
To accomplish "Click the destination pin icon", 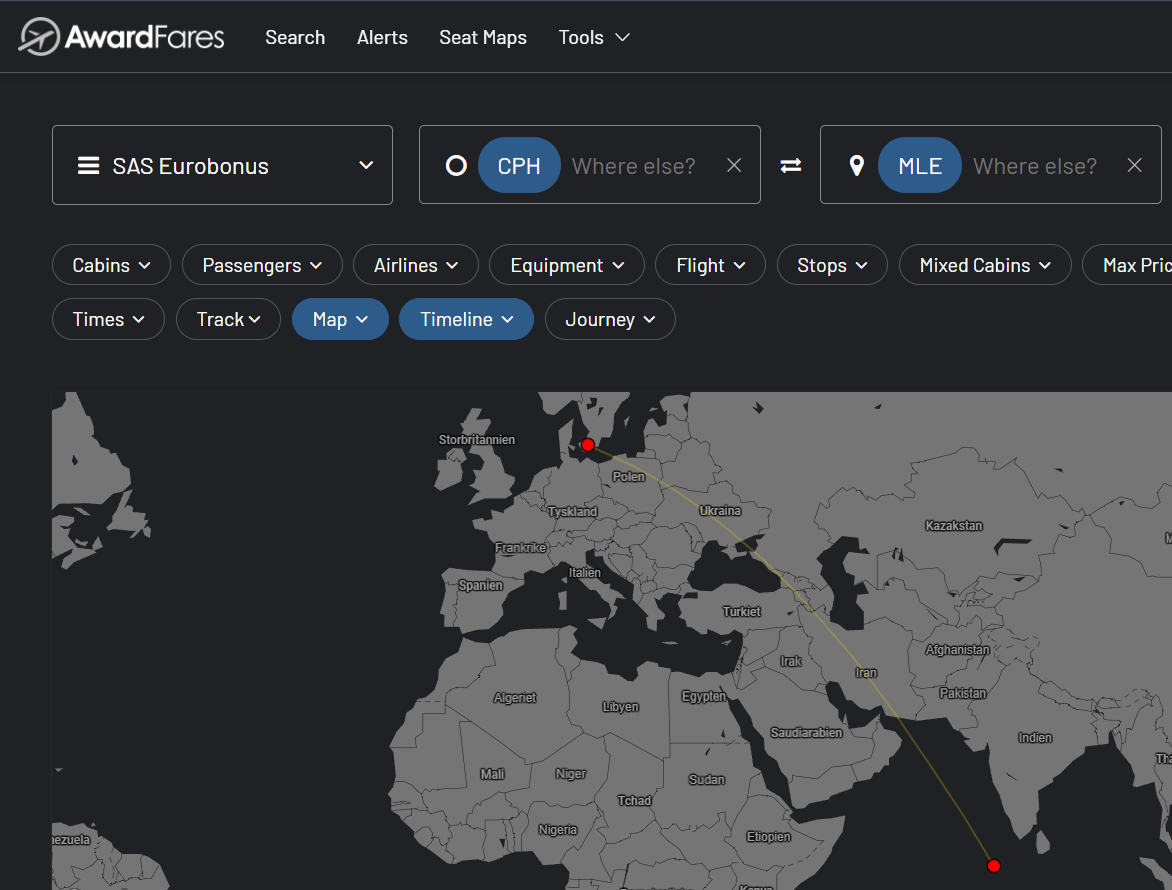I will (856, 165).
